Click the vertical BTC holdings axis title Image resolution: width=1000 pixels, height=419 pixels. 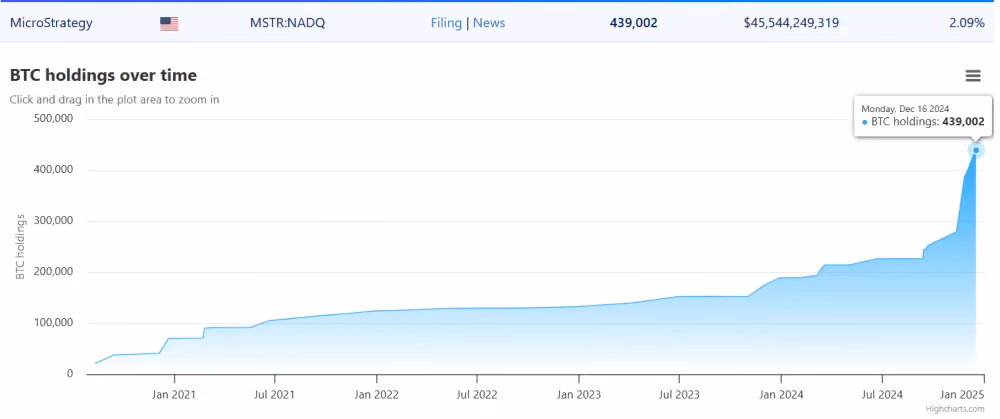pyautogui.click(x=20, y=246)
